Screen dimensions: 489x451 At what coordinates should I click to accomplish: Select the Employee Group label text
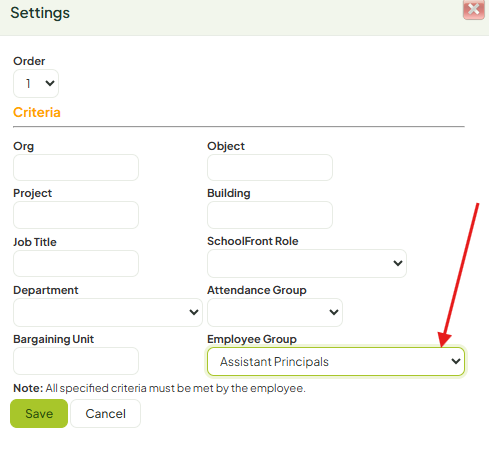(x=252, y=339)
